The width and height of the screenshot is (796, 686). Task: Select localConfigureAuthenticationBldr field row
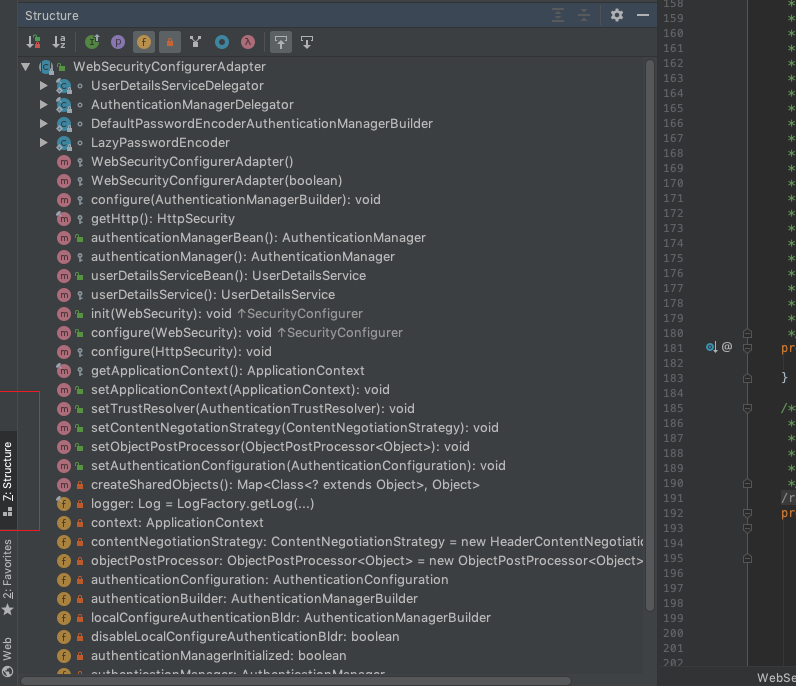coord(291,618)
